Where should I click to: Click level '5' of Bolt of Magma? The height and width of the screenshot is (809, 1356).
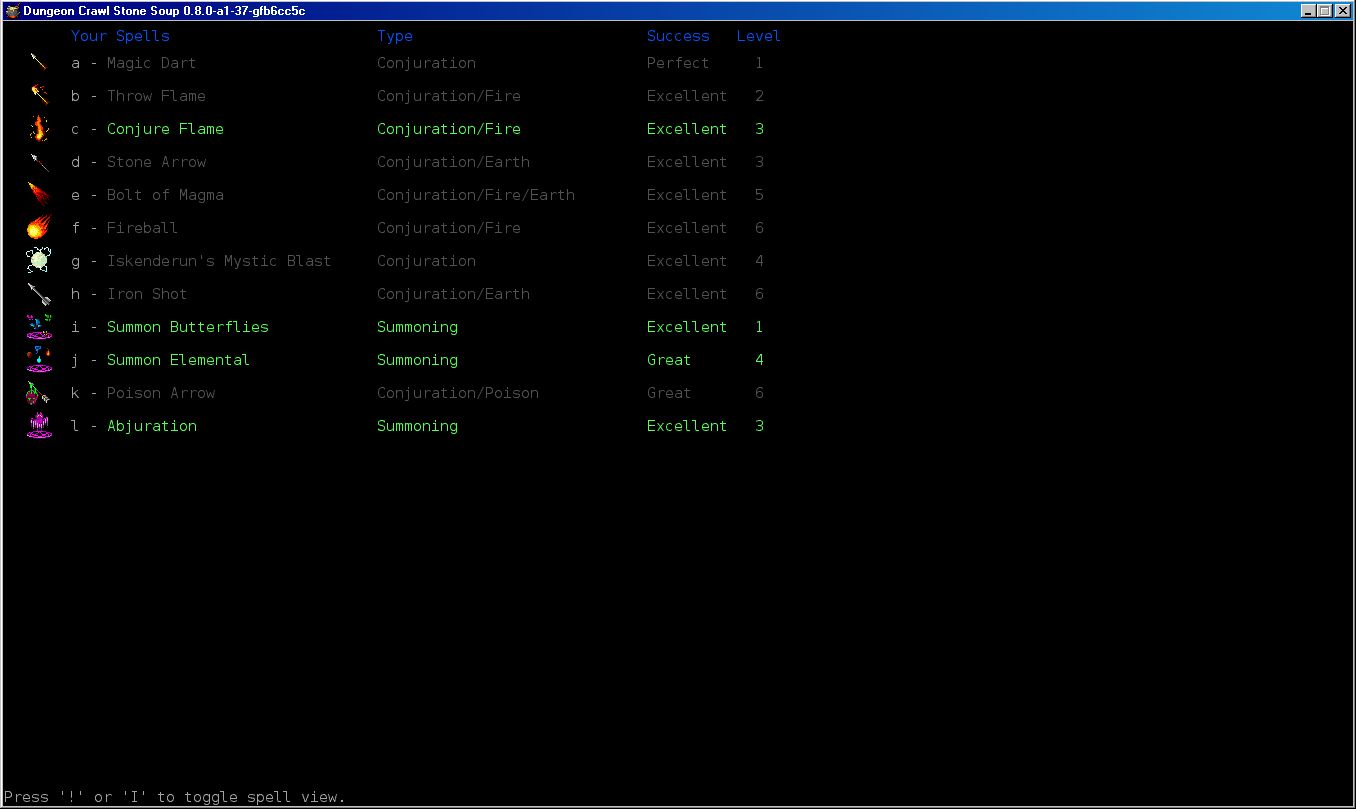(759, 195)
